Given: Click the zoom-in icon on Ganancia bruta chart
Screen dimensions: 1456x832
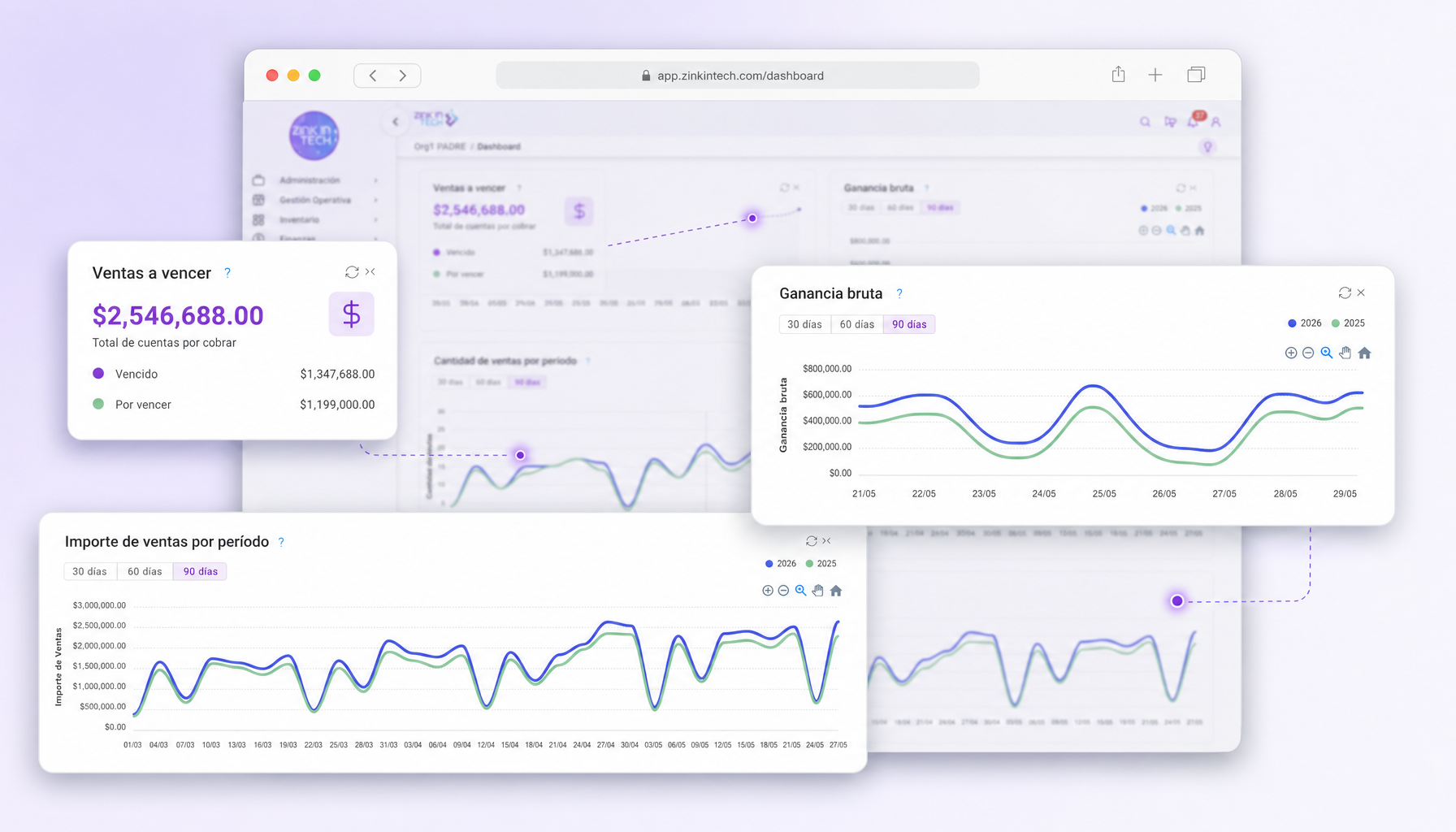Looking at the screenshot, I should (1290, 353).
